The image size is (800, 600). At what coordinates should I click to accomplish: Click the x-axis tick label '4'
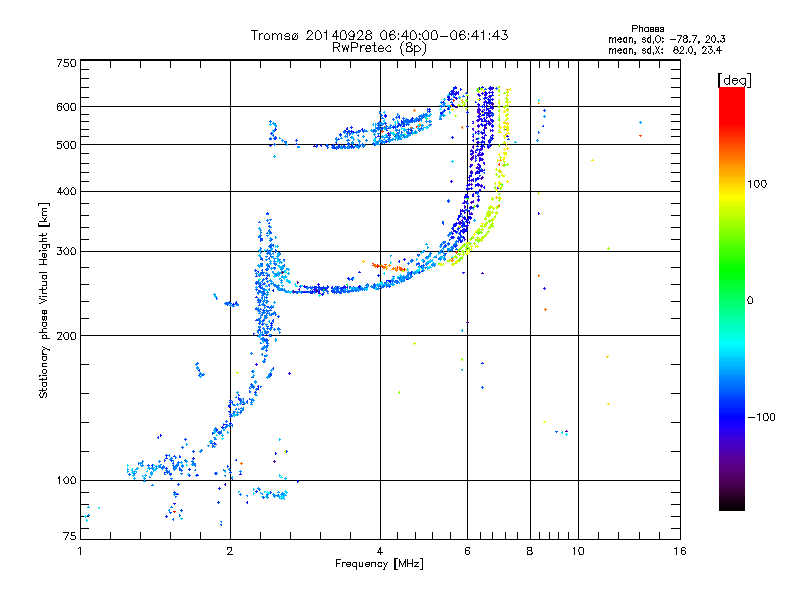tap(380, 551)
